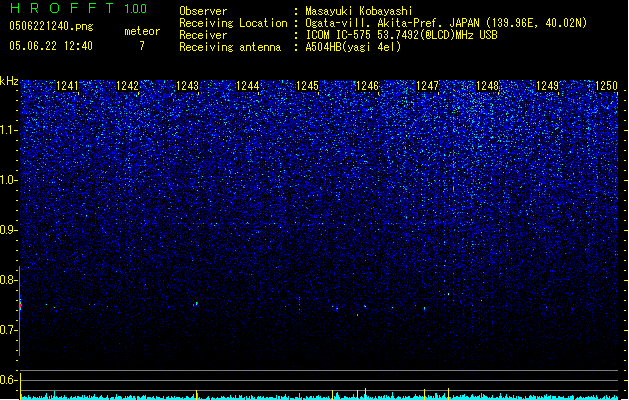Click the 1249 time axis label
The image size is (629, 400).
click(x=547, y=86)
